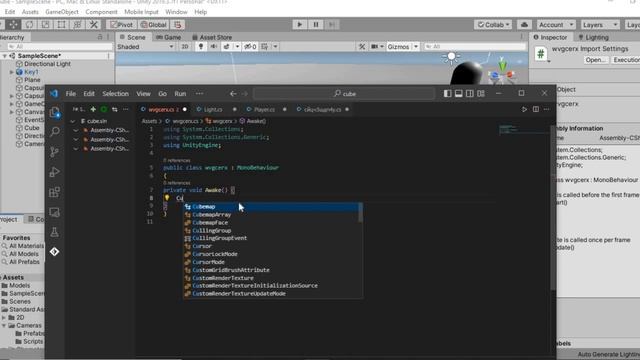Viewport: 640px width, 360px height.
Task: Toggle scene effects in Scene toolbar
Action: (227, 47)
